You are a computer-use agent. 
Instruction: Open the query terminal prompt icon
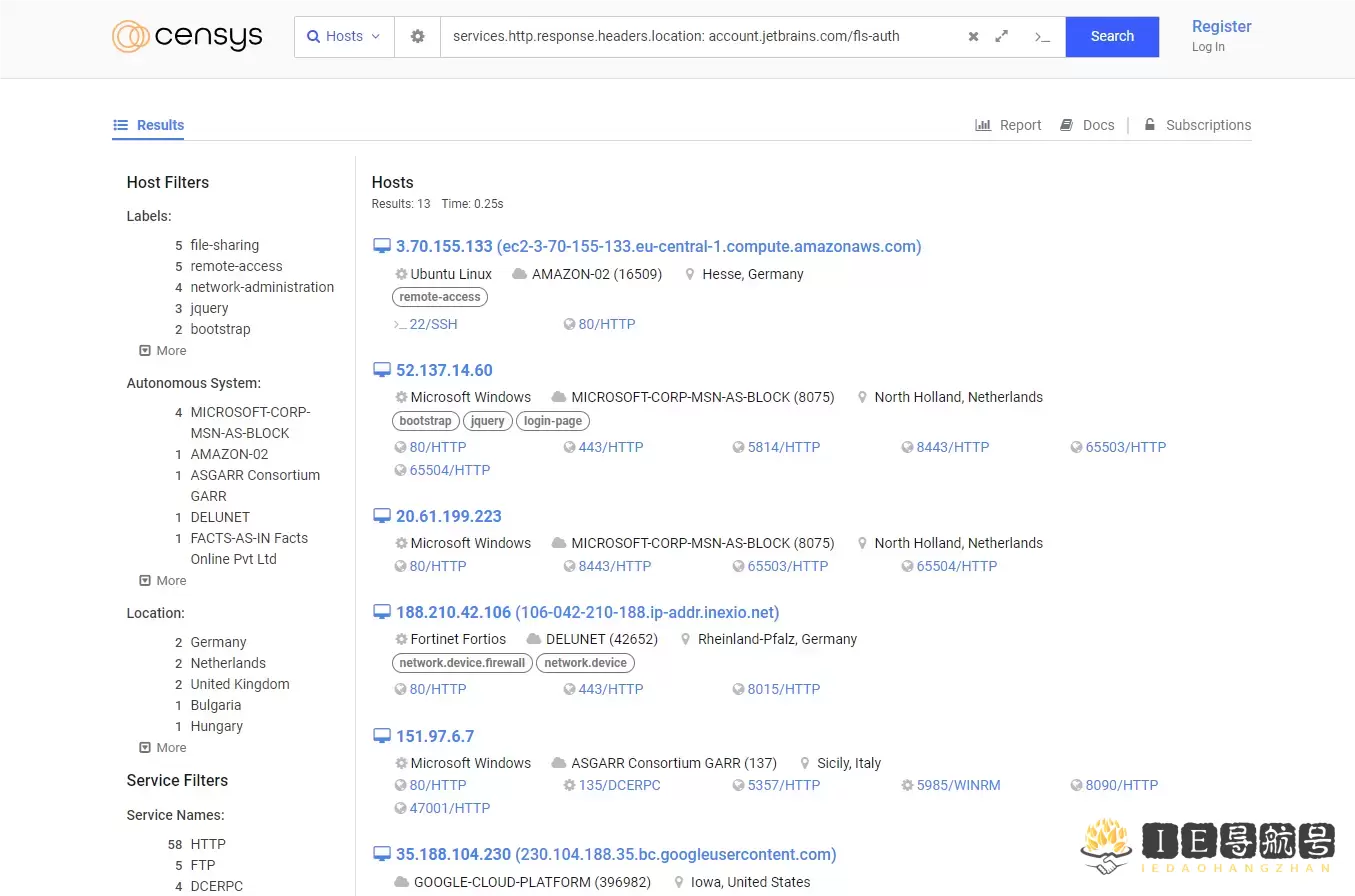point(1042,37)
